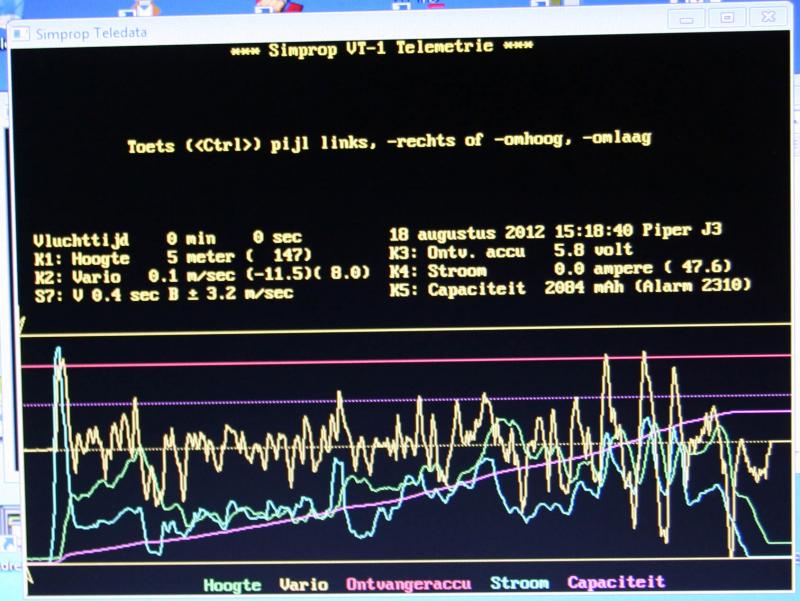This screenshot has height=601, width=800.
Task: Click the maximum height value ( 147)
Action: 279,255
